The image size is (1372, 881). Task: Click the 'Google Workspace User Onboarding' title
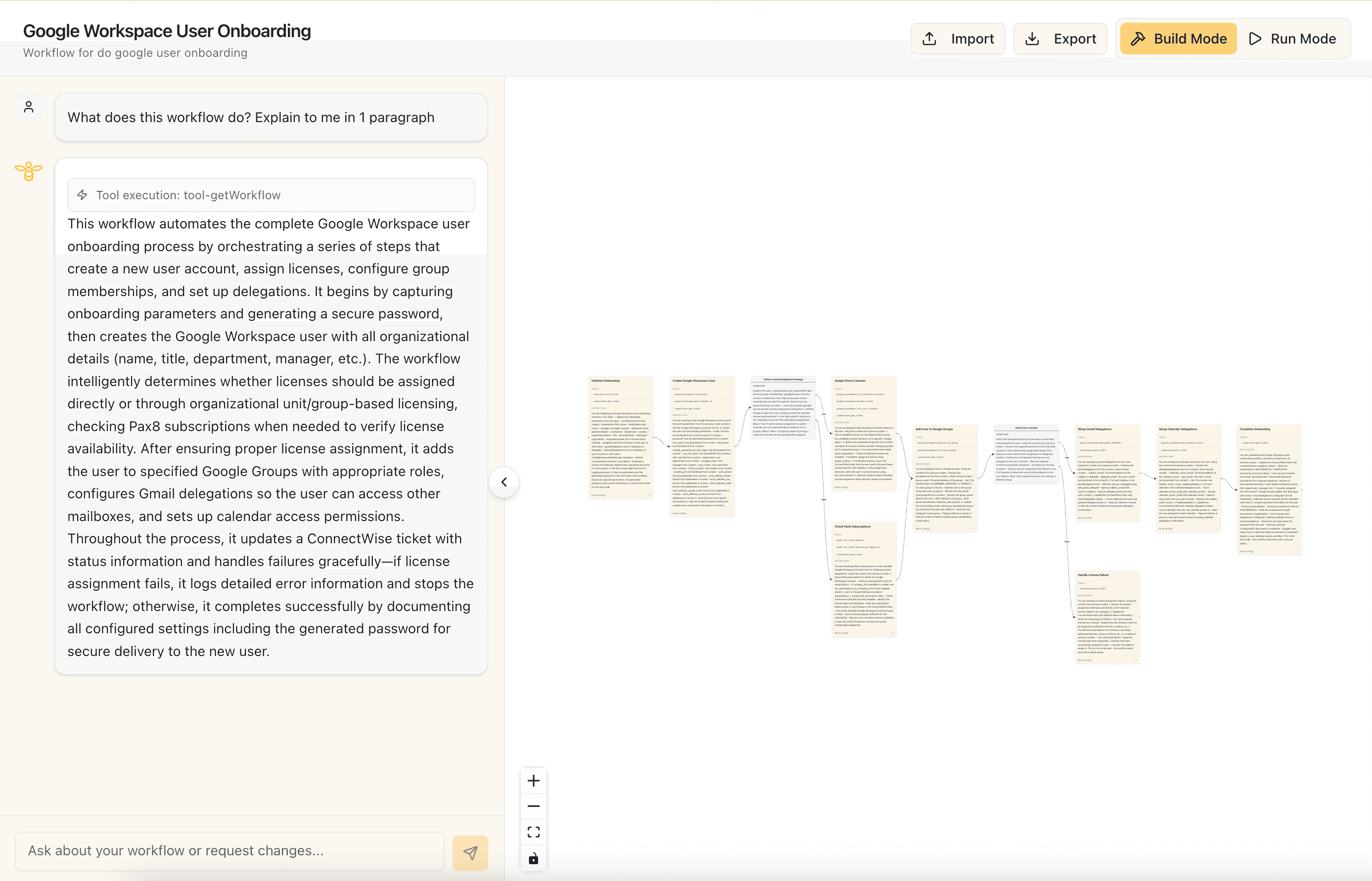click(x=167, y=31)
